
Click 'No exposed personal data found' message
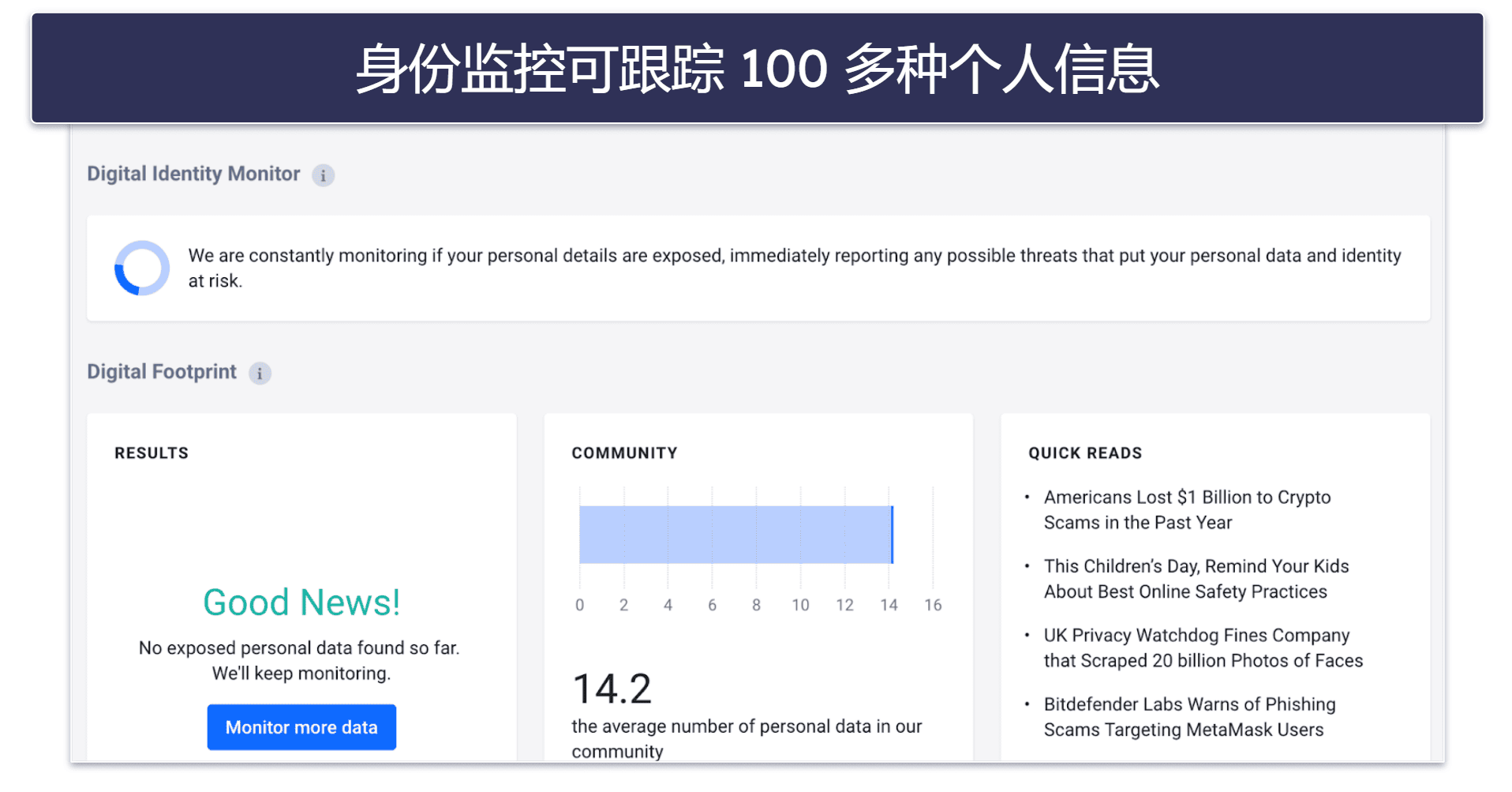[300, 660]
